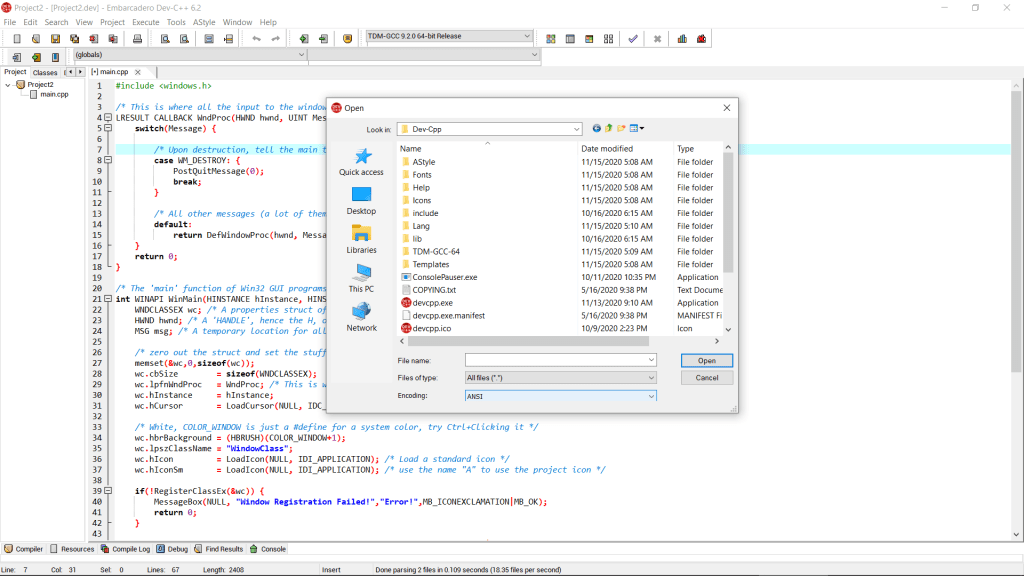The height and width of the screenshot is (576, 1024).
Task: Click the Compile colored-squares icon
Action: coord(551,39)
